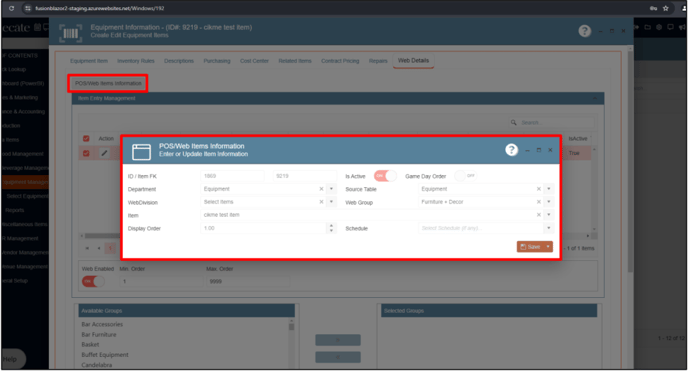Open help in POS/Web Items Information dialog

511,150
